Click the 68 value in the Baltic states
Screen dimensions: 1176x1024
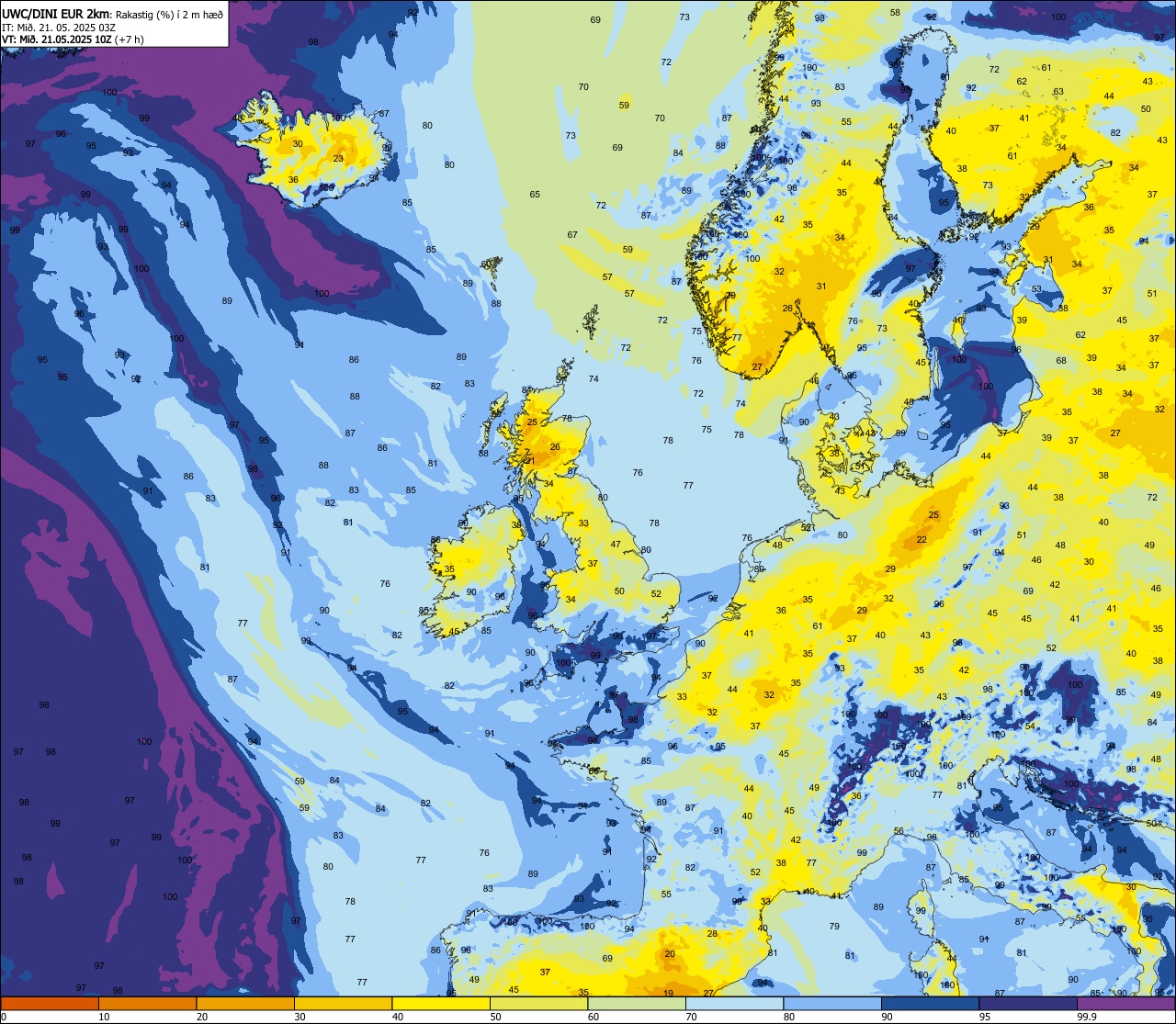click(x=1061, y=361)
